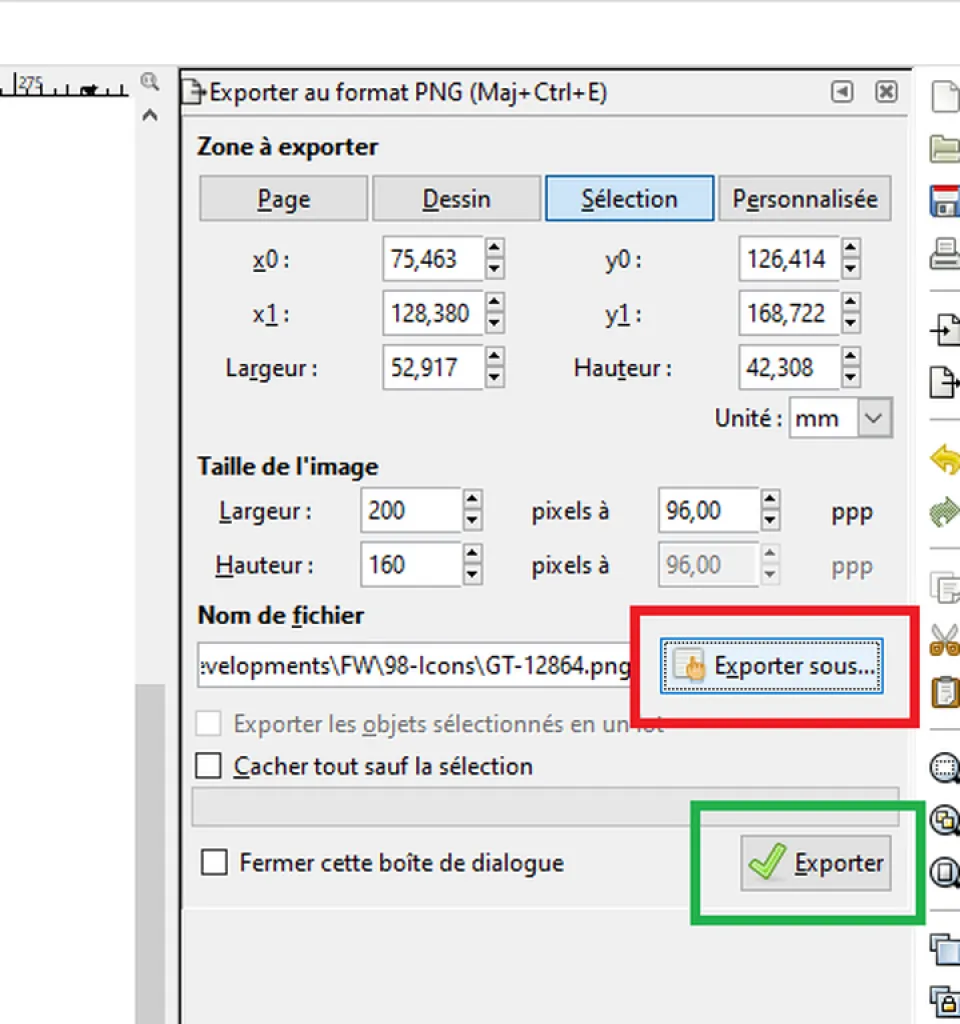960x1024 pixels.
Task: Click the printer icon
Action: tap(945, 253)
